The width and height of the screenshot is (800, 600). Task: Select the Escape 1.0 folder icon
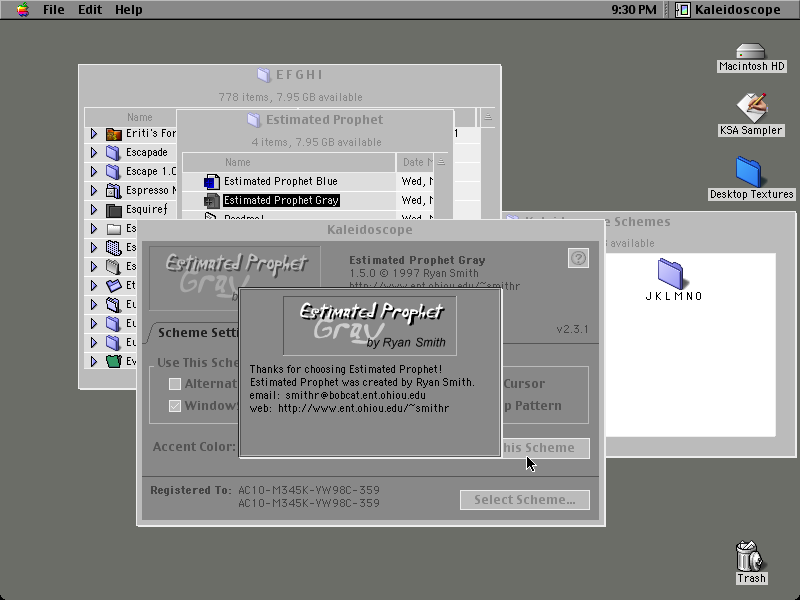tap(114, 171)
